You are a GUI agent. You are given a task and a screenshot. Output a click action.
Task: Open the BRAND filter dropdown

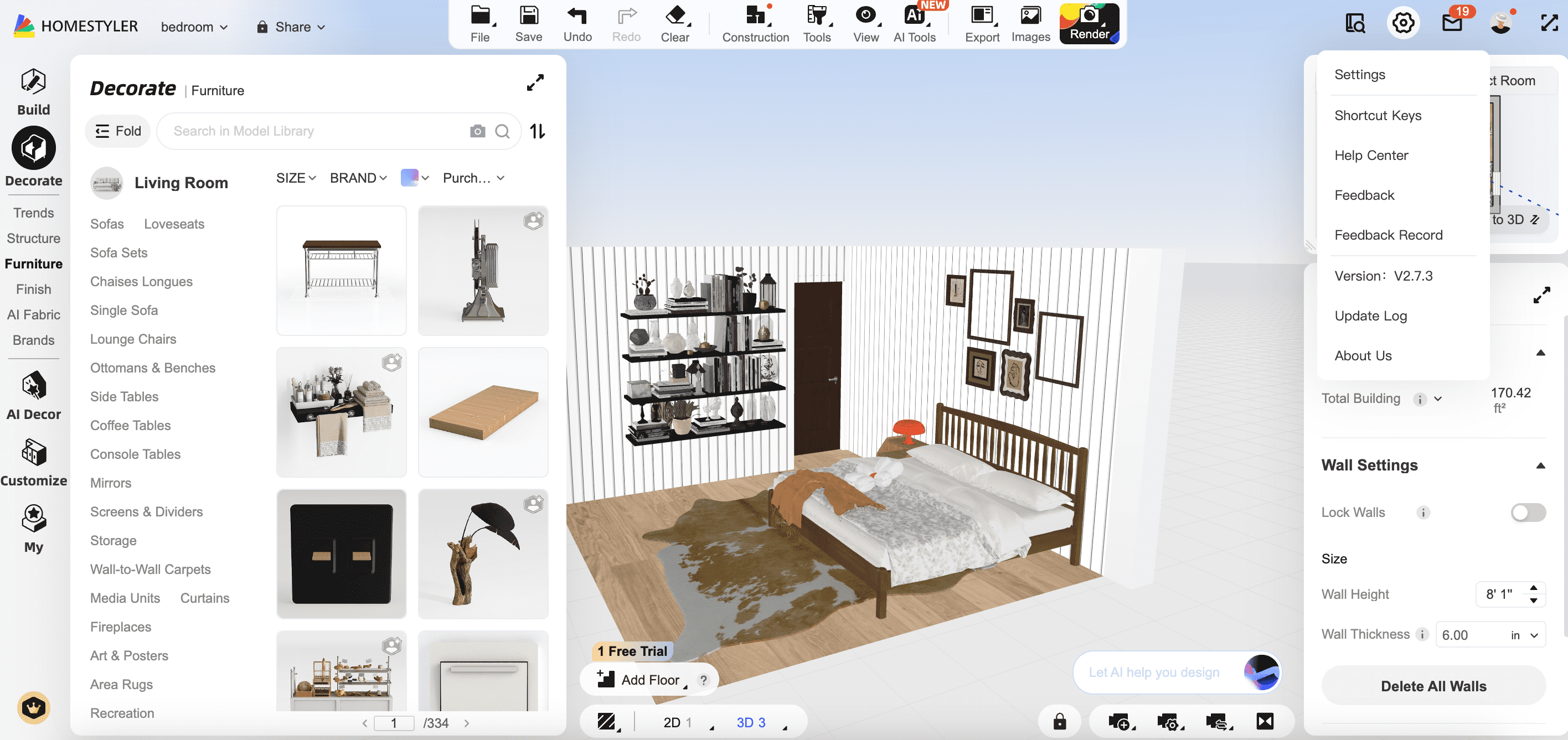point(358,178)
